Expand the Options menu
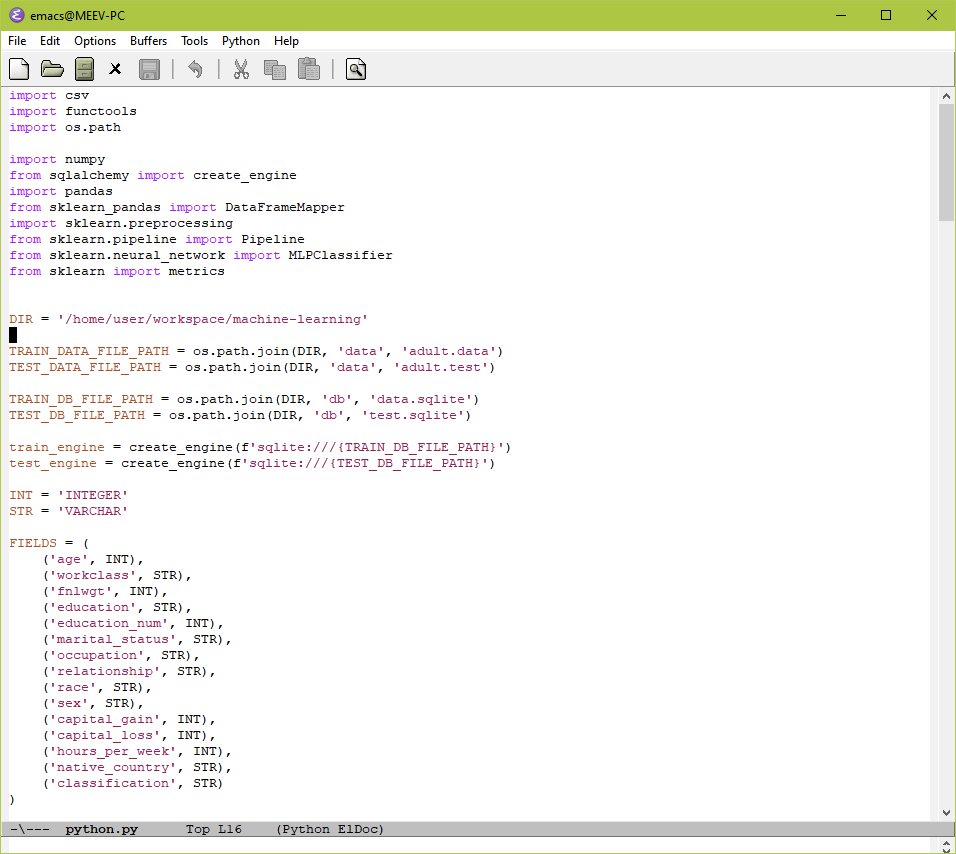 pos(95,41)
